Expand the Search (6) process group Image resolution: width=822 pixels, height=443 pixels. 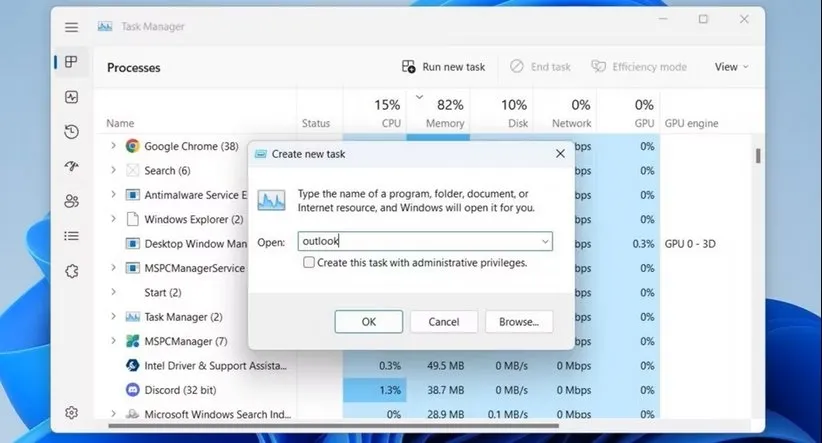(113, 170)
